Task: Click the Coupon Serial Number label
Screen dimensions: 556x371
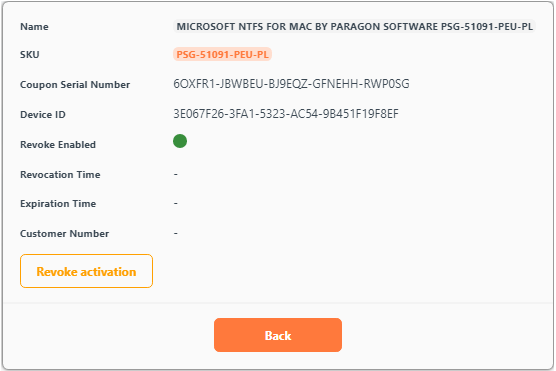Action: 75,85
